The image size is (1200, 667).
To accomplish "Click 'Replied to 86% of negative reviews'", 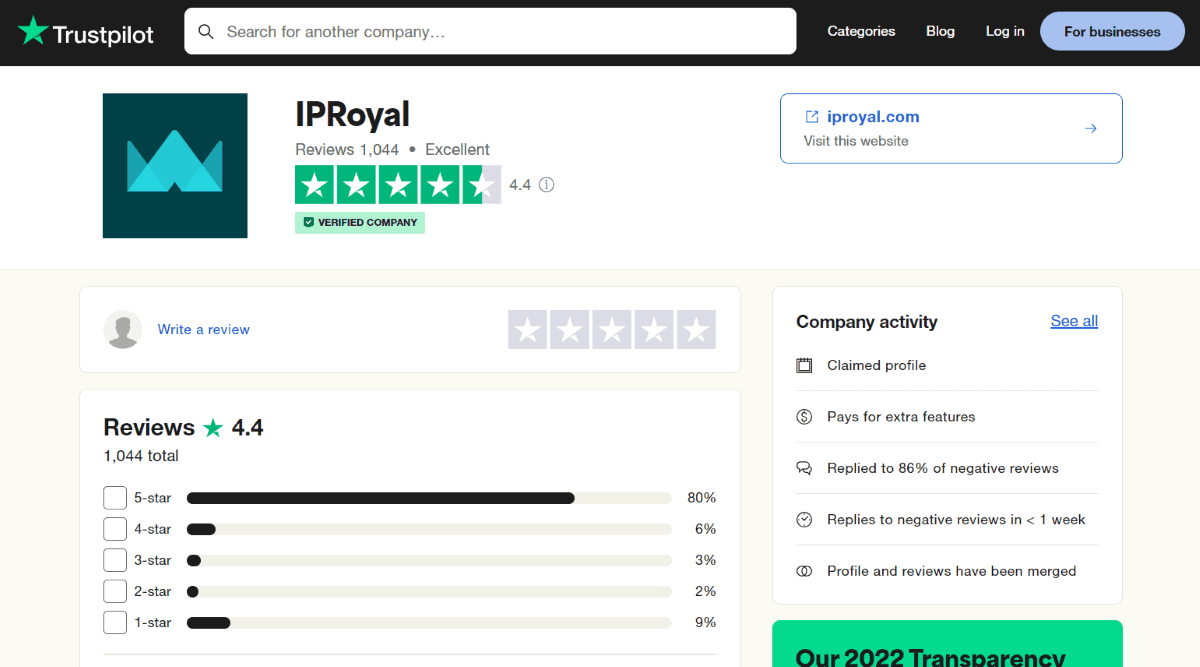I will pyautogui.click(x=943, y=468).
